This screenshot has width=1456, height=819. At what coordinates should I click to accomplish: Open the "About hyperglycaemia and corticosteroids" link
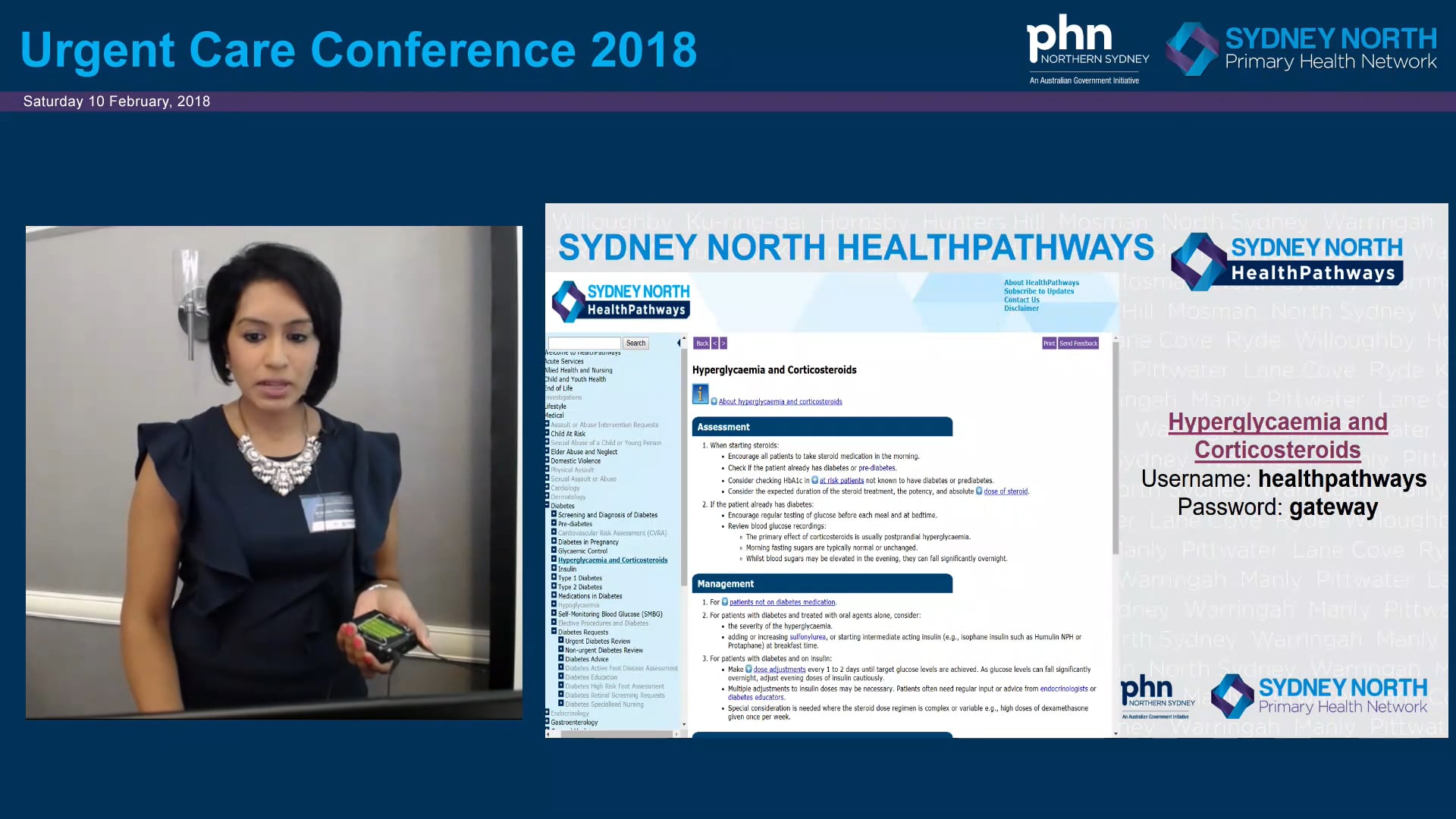[780, 402]
